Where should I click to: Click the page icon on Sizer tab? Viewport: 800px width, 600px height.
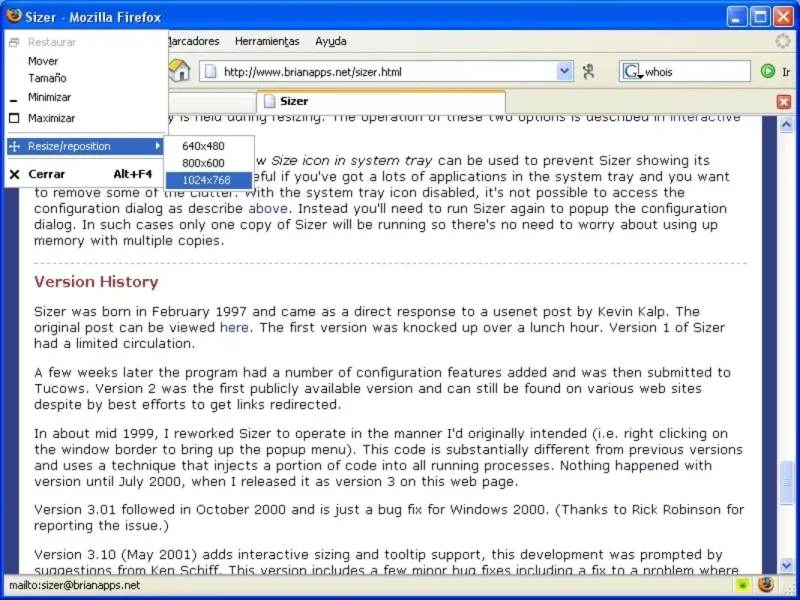point(269,102)
